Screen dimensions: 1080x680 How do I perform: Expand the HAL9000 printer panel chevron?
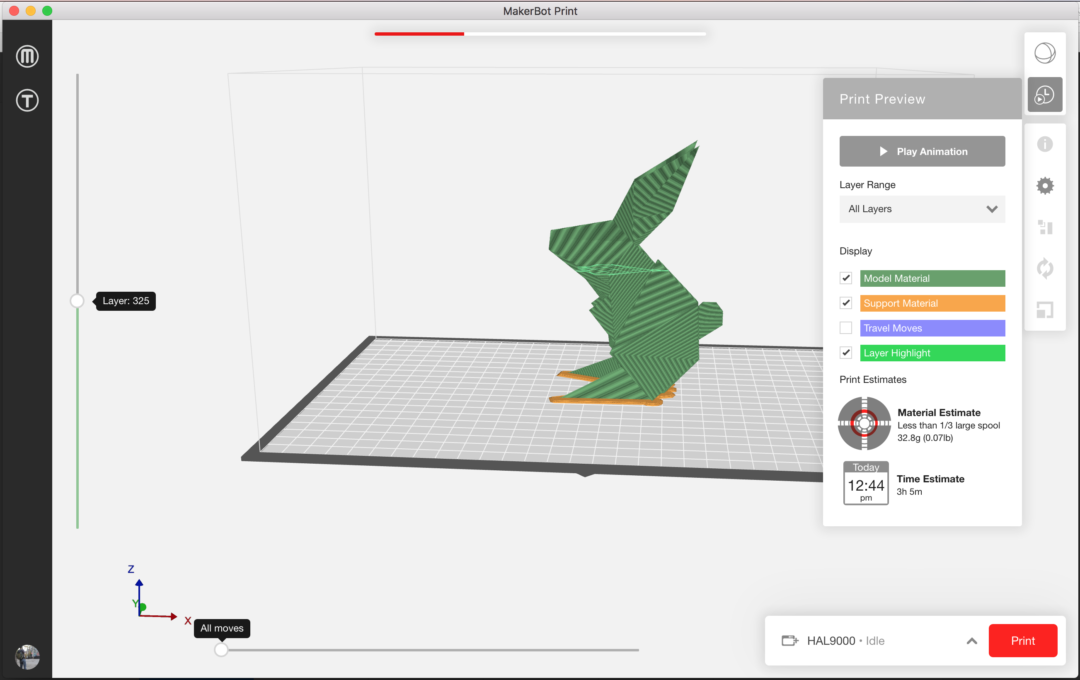pos(972,640)
